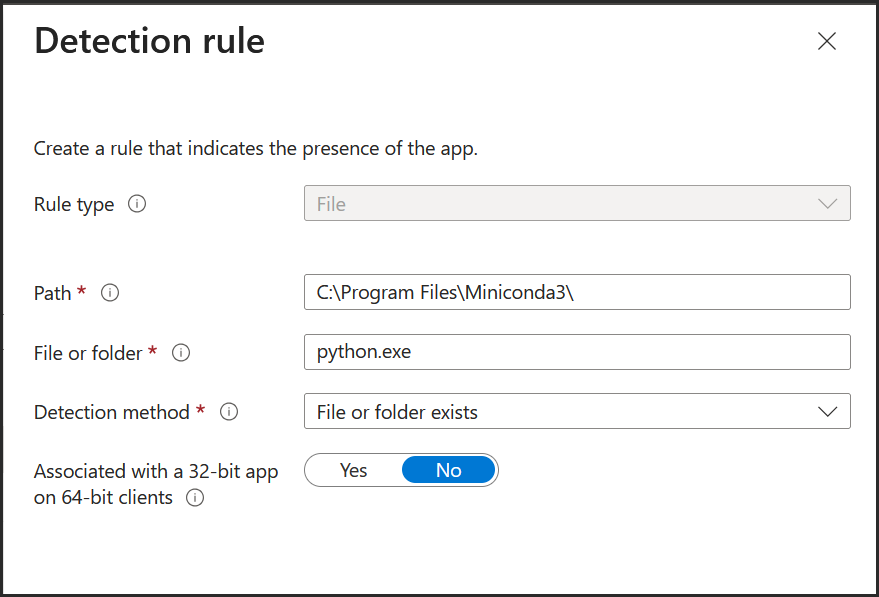
Task: Select No on the 32-bit app toggle
Action: 449,470
